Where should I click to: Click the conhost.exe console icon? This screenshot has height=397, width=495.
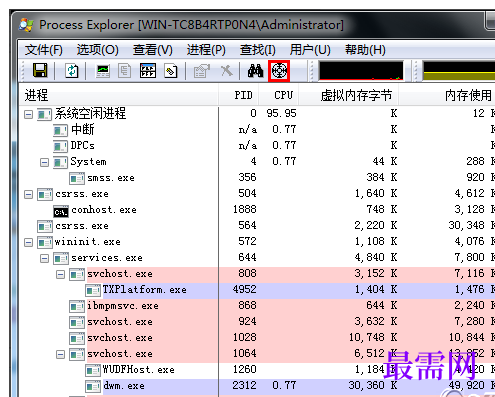[61, 211]
